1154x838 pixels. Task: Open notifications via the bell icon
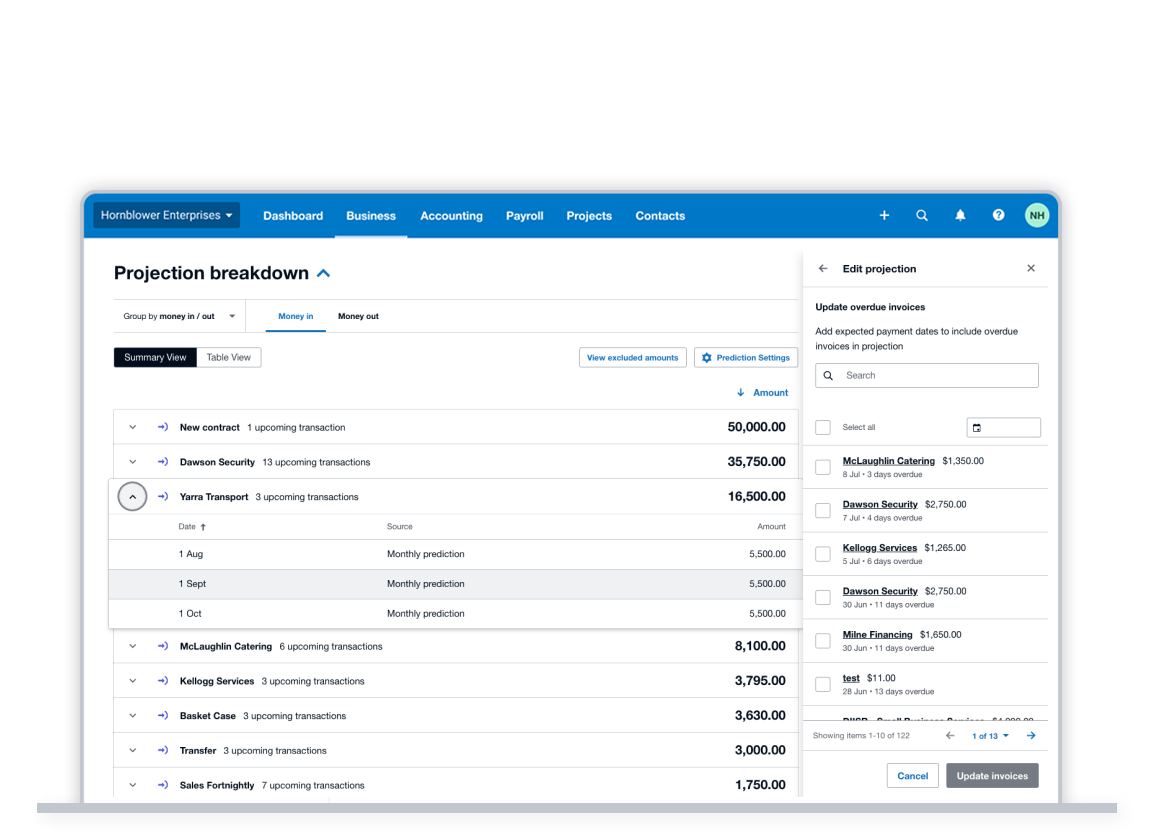pos(960,215)
